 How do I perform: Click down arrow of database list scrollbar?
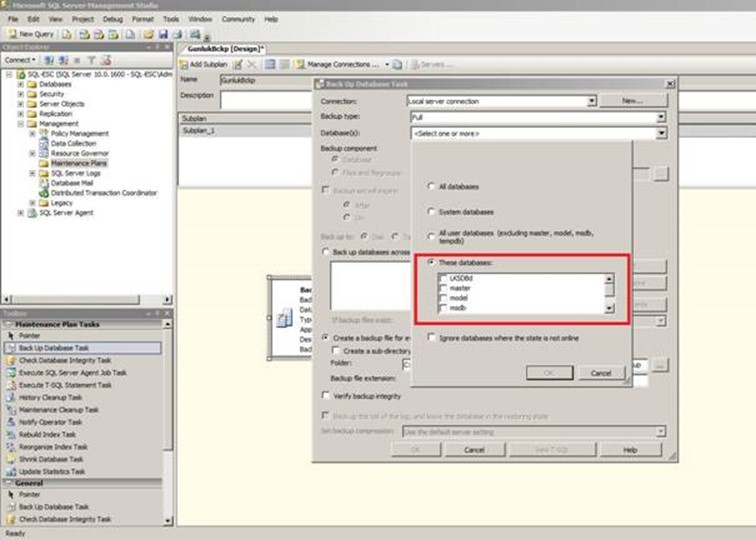[x=609, y=308]
